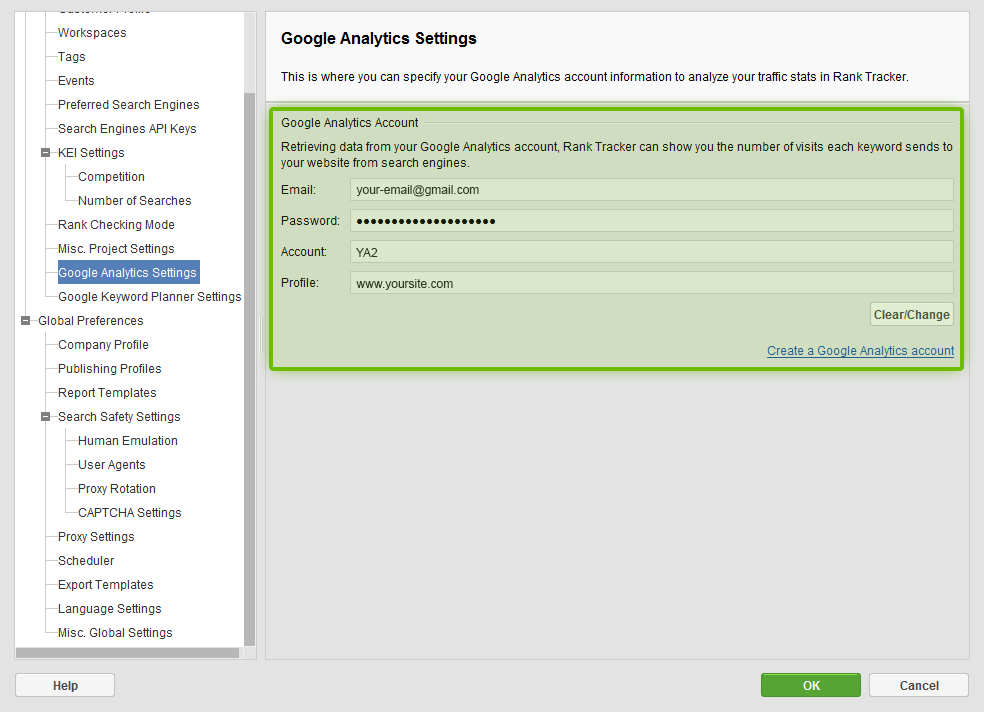Click the settings tree horizontal scrollbar
Image resolution: width=984 pixels, height=712 pixels.
[x=127, y=653]
